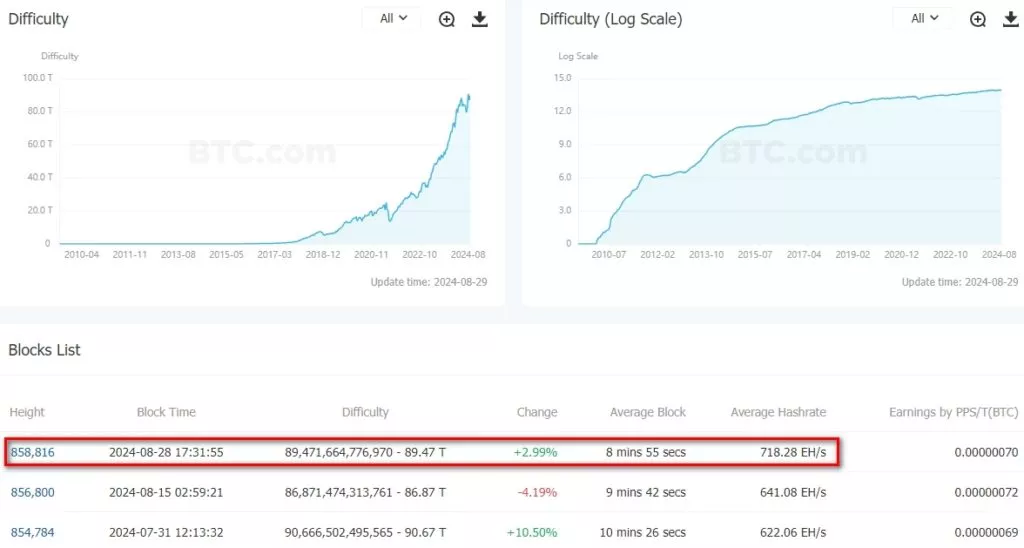Click the +2.99% change value
The image size is (1024, 548).
point(535,452)
